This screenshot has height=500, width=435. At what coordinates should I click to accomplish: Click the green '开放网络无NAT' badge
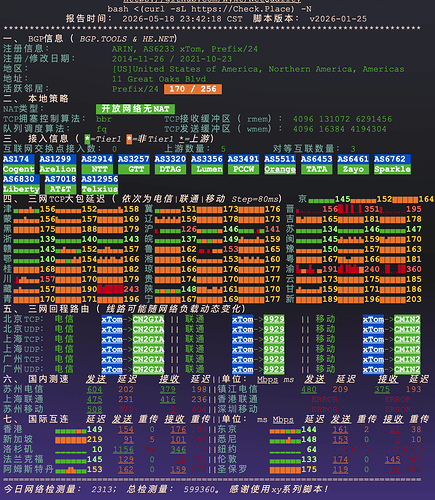pos(135,109)
